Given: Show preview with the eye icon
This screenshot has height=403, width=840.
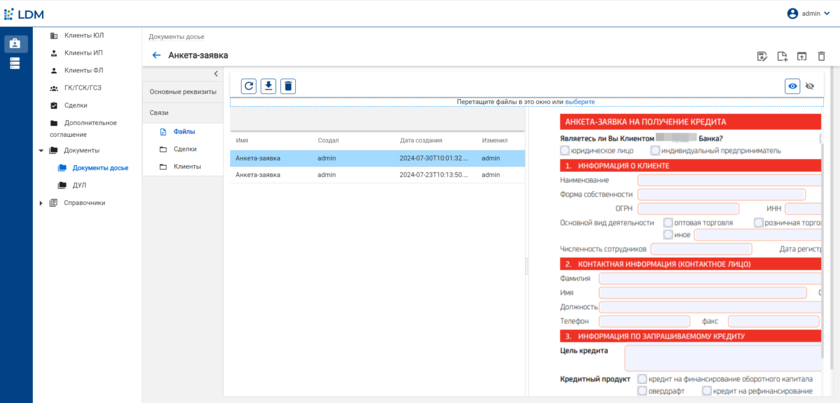Looking at the screenshot, I should pyautogui.click(x=792, y=87).
